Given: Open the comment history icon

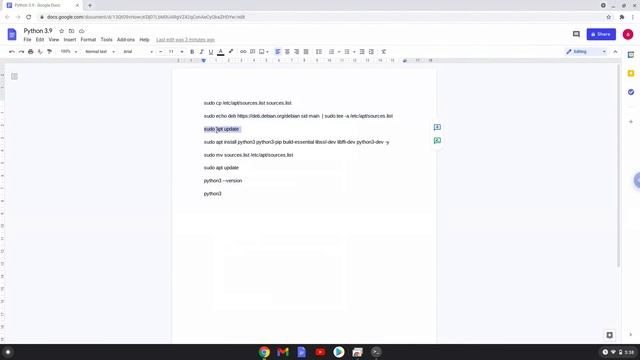Looking at the screenshot, I should pos(576,34).
